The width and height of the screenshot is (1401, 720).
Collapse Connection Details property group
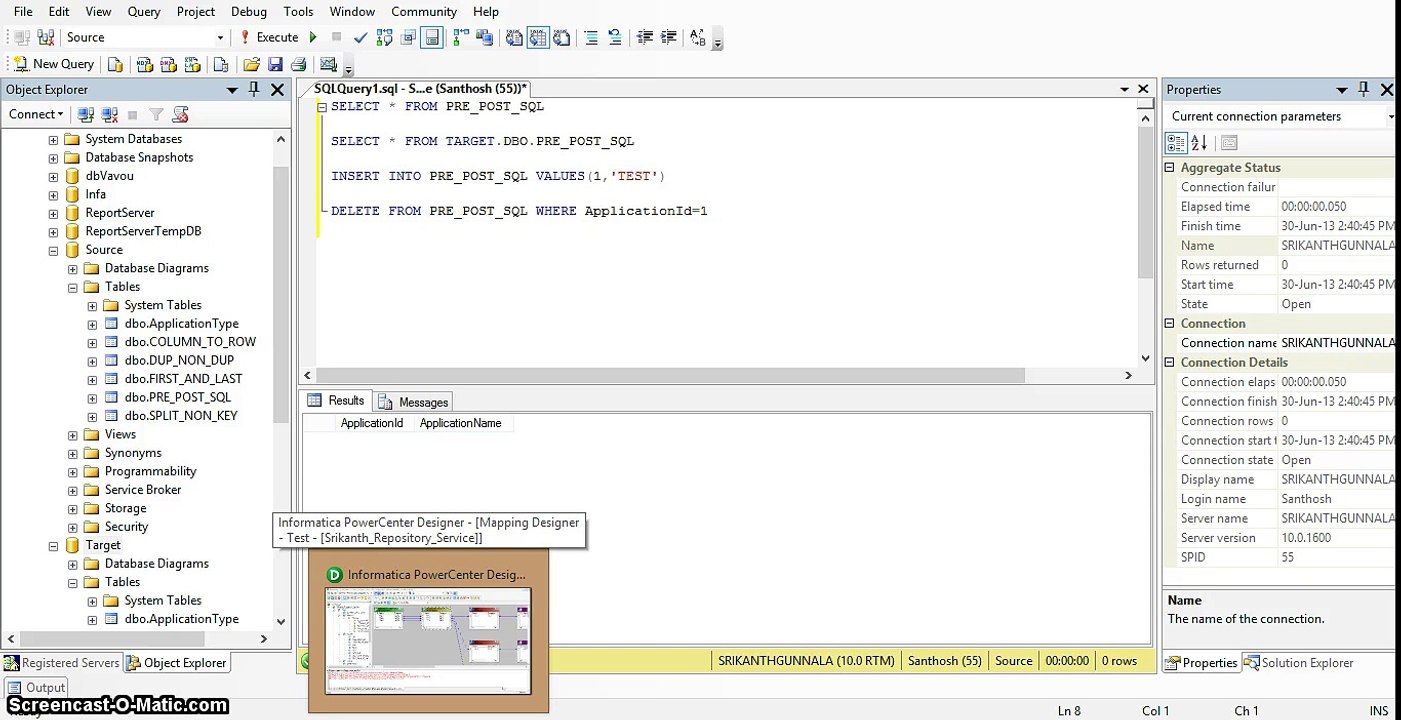pos(1169,363)
